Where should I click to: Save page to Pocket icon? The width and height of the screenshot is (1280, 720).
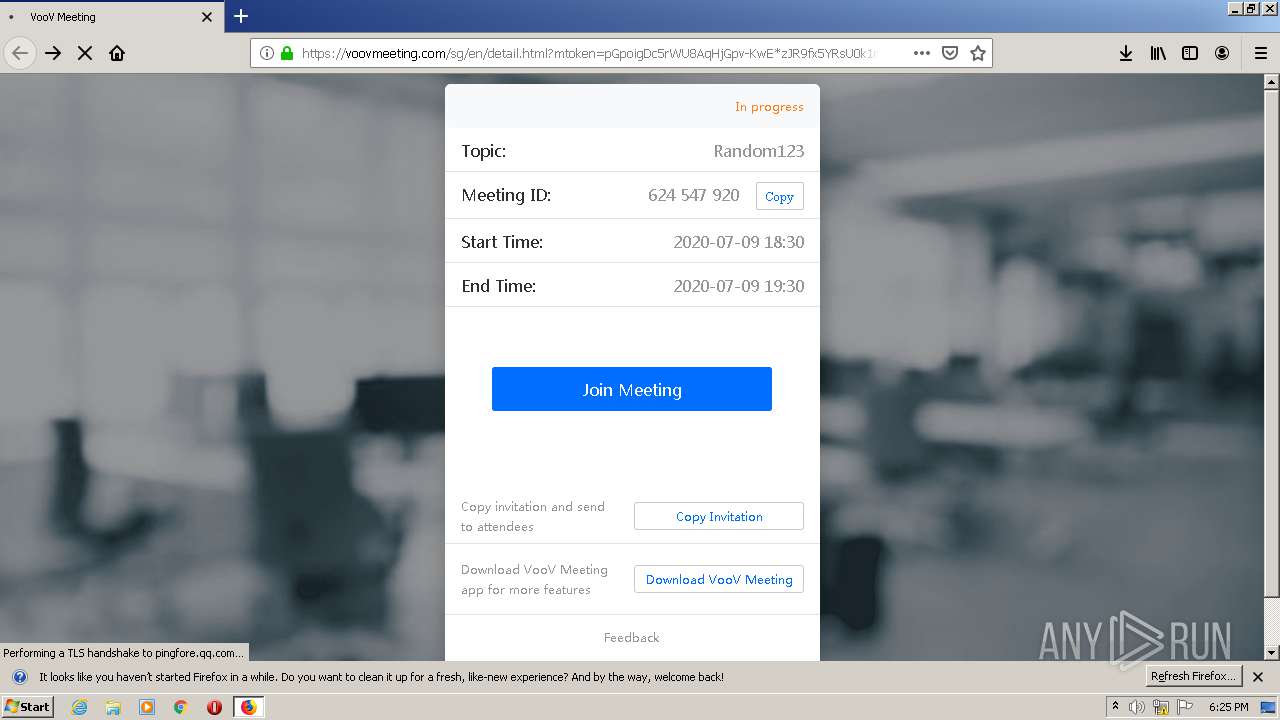[950, 53]
